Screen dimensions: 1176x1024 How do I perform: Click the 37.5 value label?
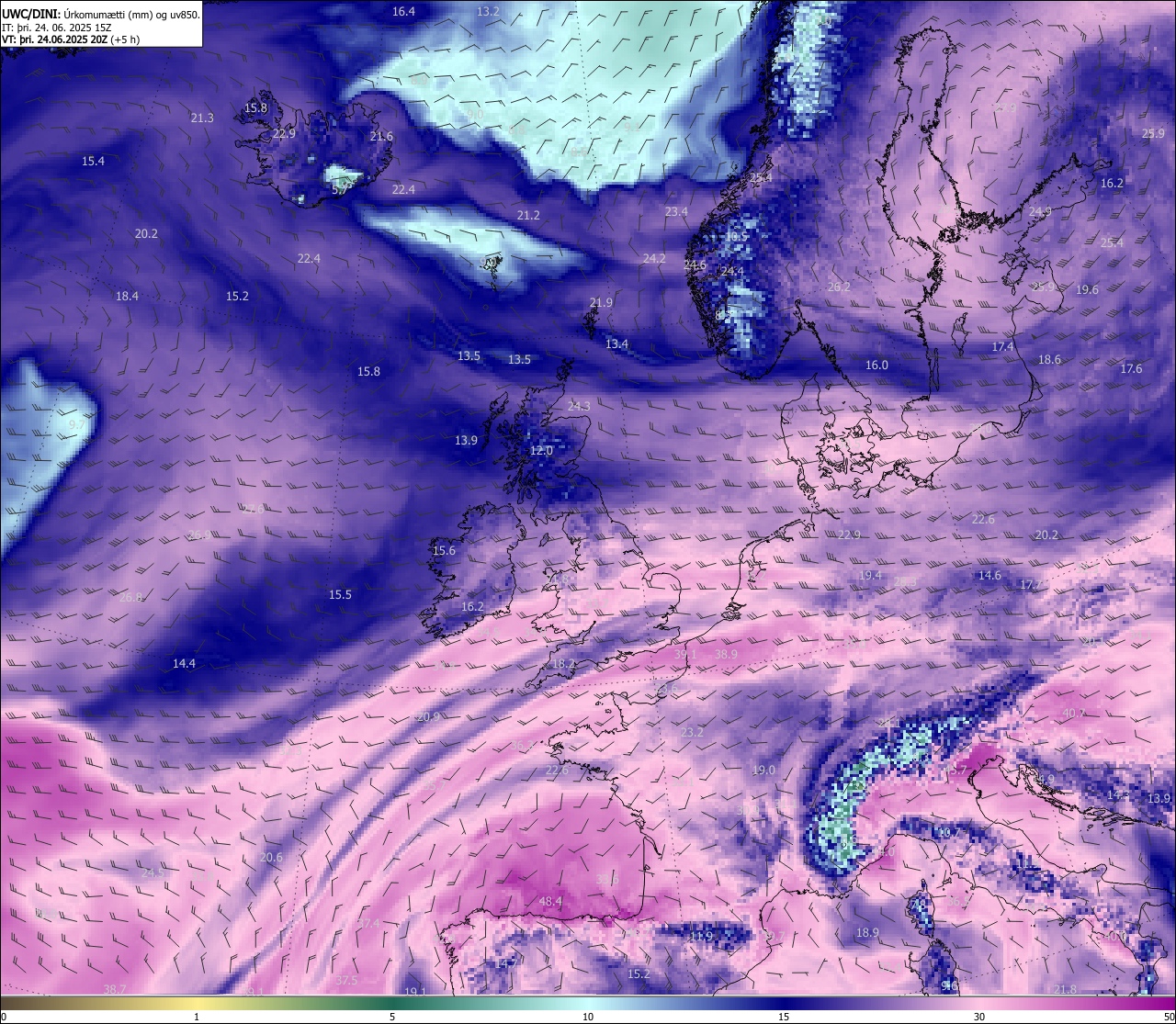click(346, 980)
